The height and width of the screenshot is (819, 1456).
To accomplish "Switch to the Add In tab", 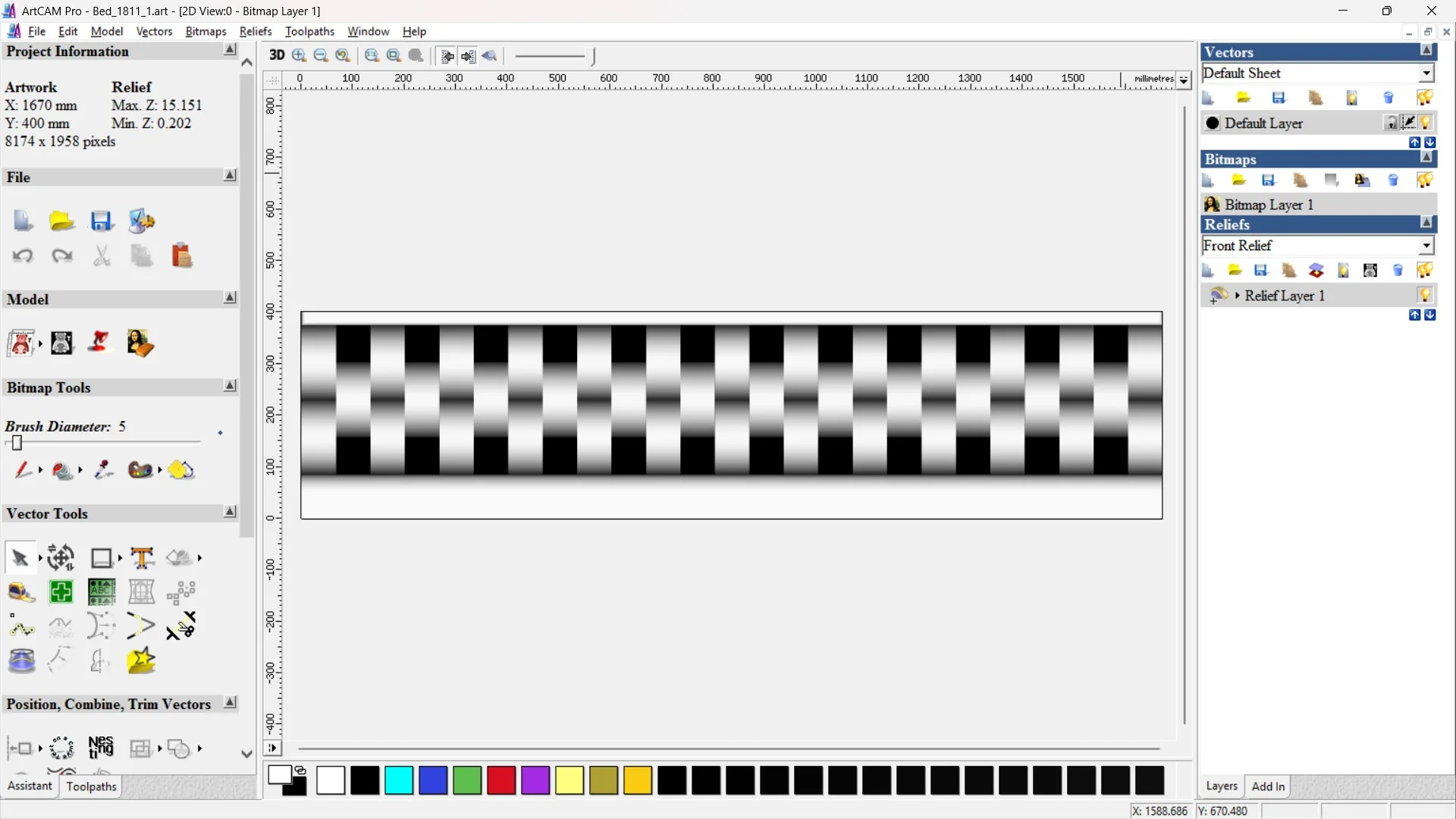I will [1268, 786].
